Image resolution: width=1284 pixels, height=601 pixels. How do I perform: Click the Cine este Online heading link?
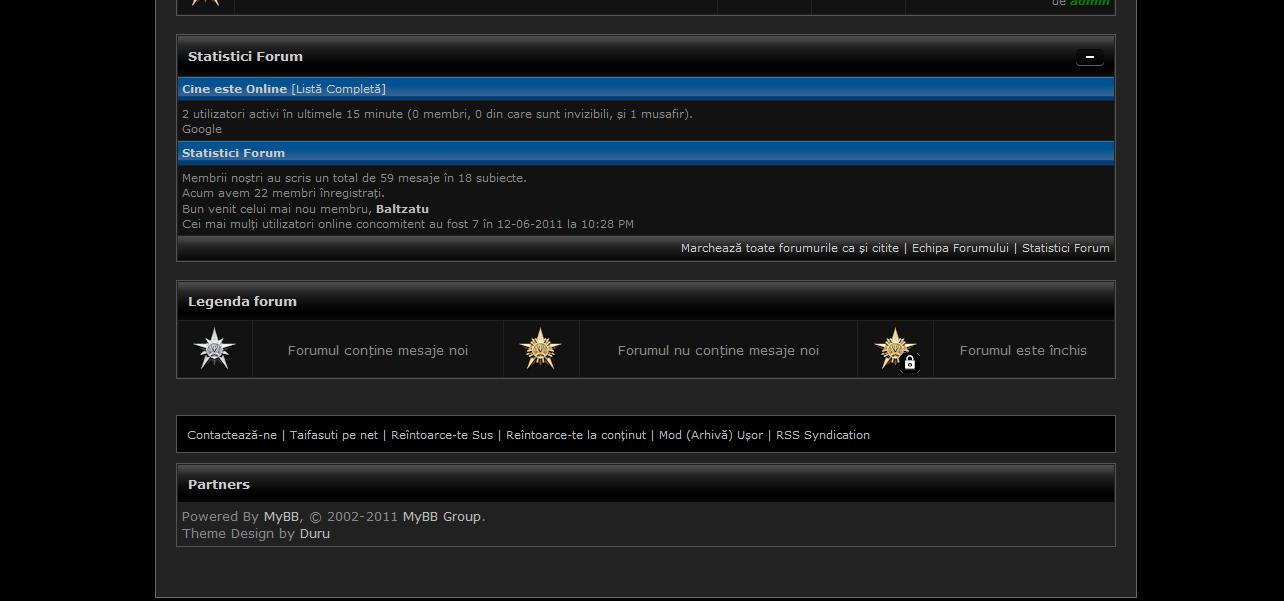(234, 89)
